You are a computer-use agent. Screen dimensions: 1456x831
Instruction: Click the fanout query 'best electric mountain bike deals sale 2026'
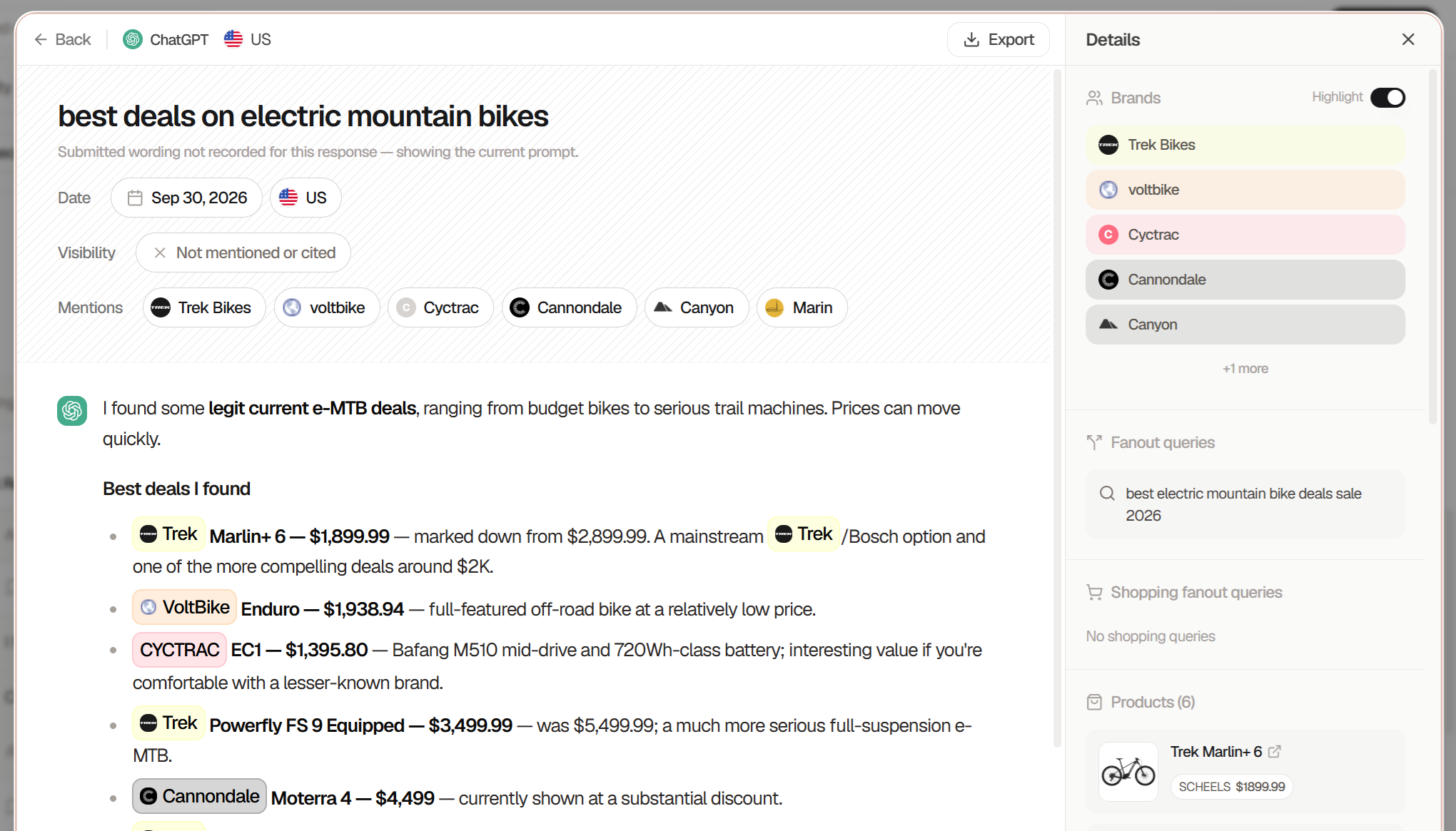click(1245, 504)
